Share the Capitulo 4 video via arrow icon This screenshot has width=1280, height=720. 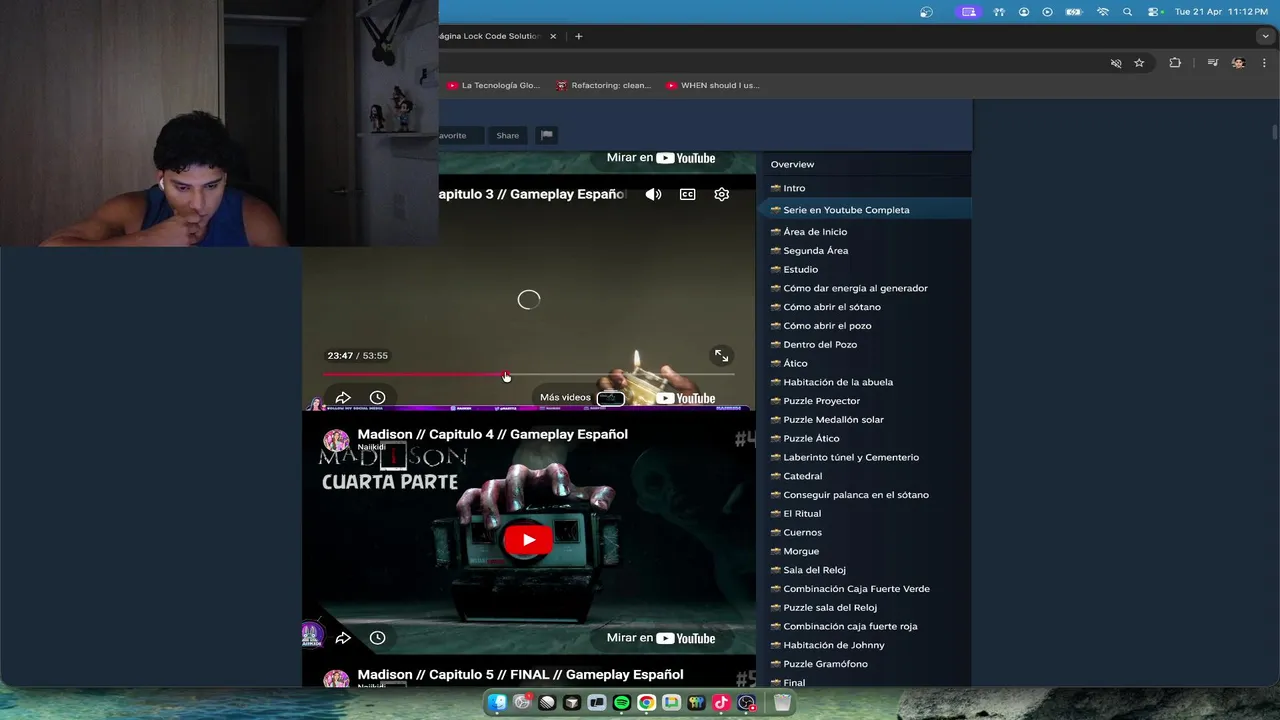pos(343,637)
